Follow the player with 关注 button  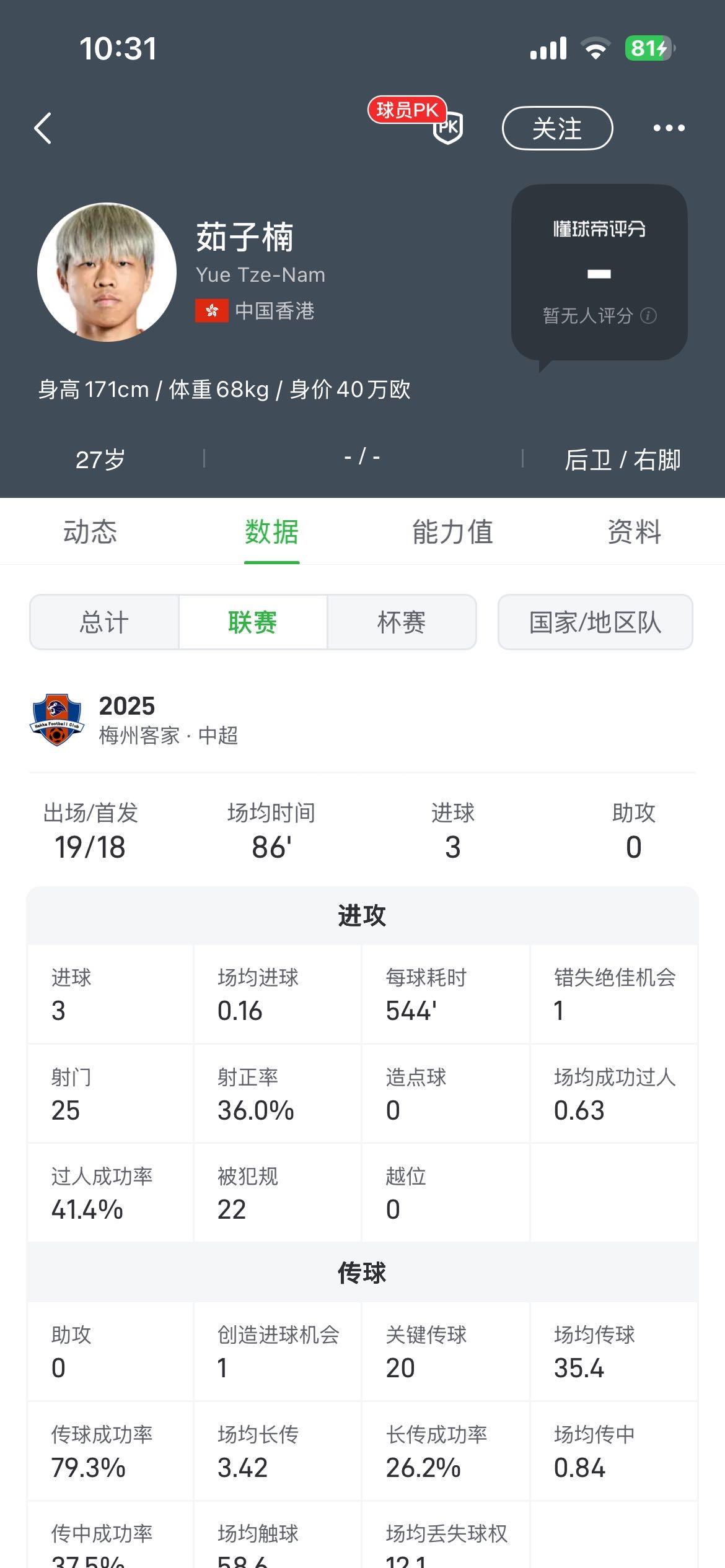(x=557, y=128)
